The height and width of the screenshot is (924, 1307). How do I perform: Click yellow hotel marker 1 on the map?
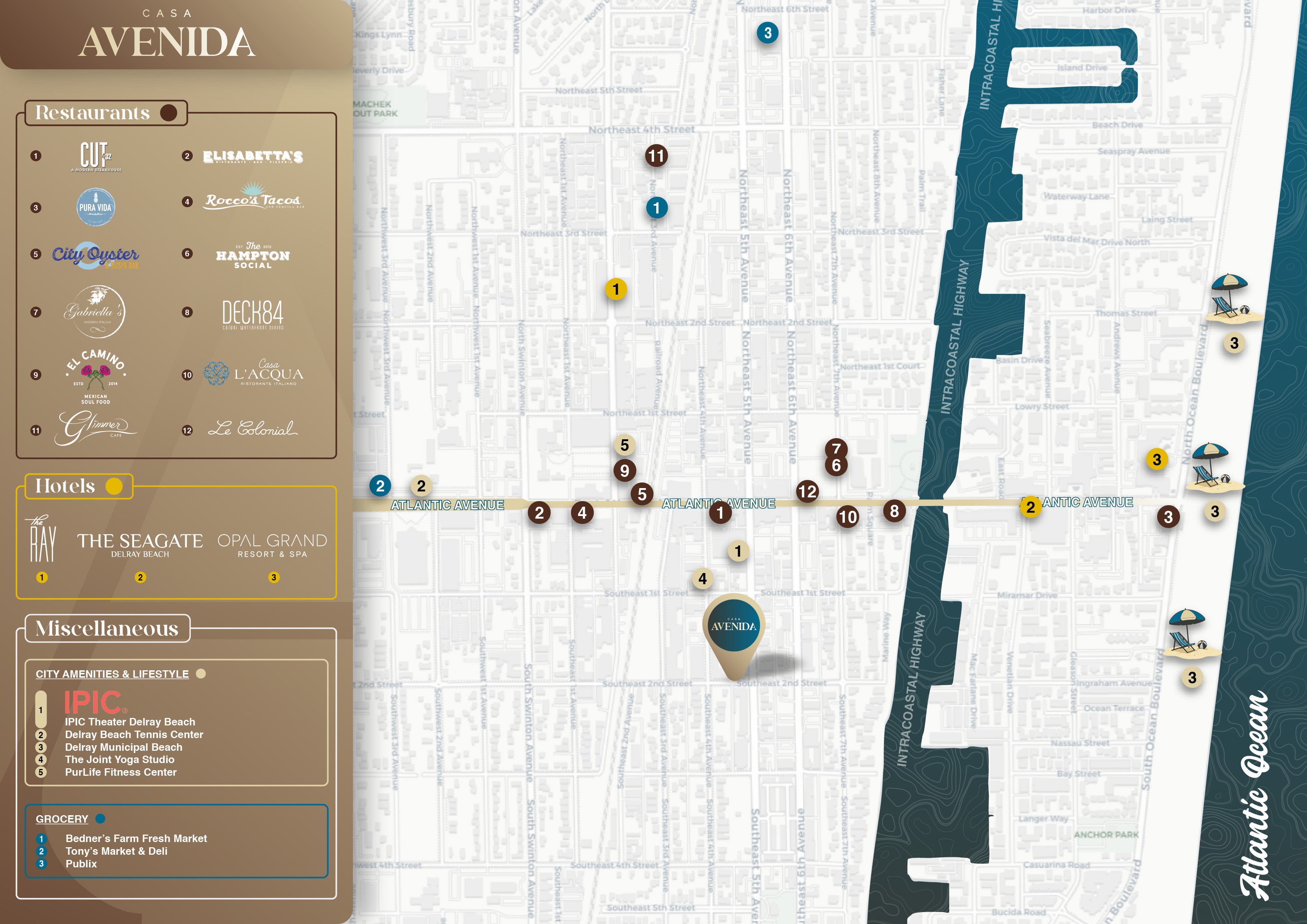(615, 289)
